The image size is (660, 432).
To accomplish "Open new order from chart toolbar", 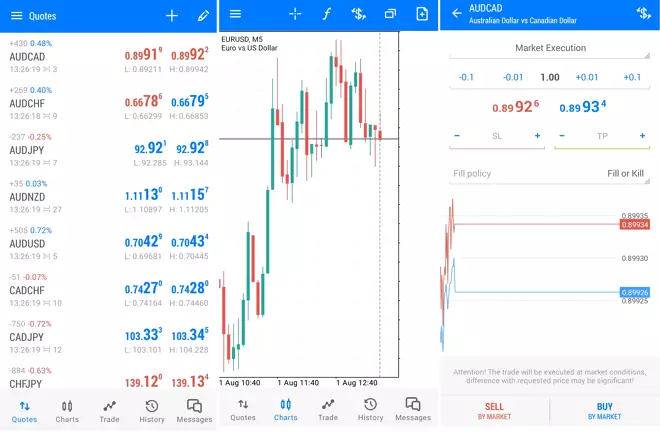I will coord(359,14).
